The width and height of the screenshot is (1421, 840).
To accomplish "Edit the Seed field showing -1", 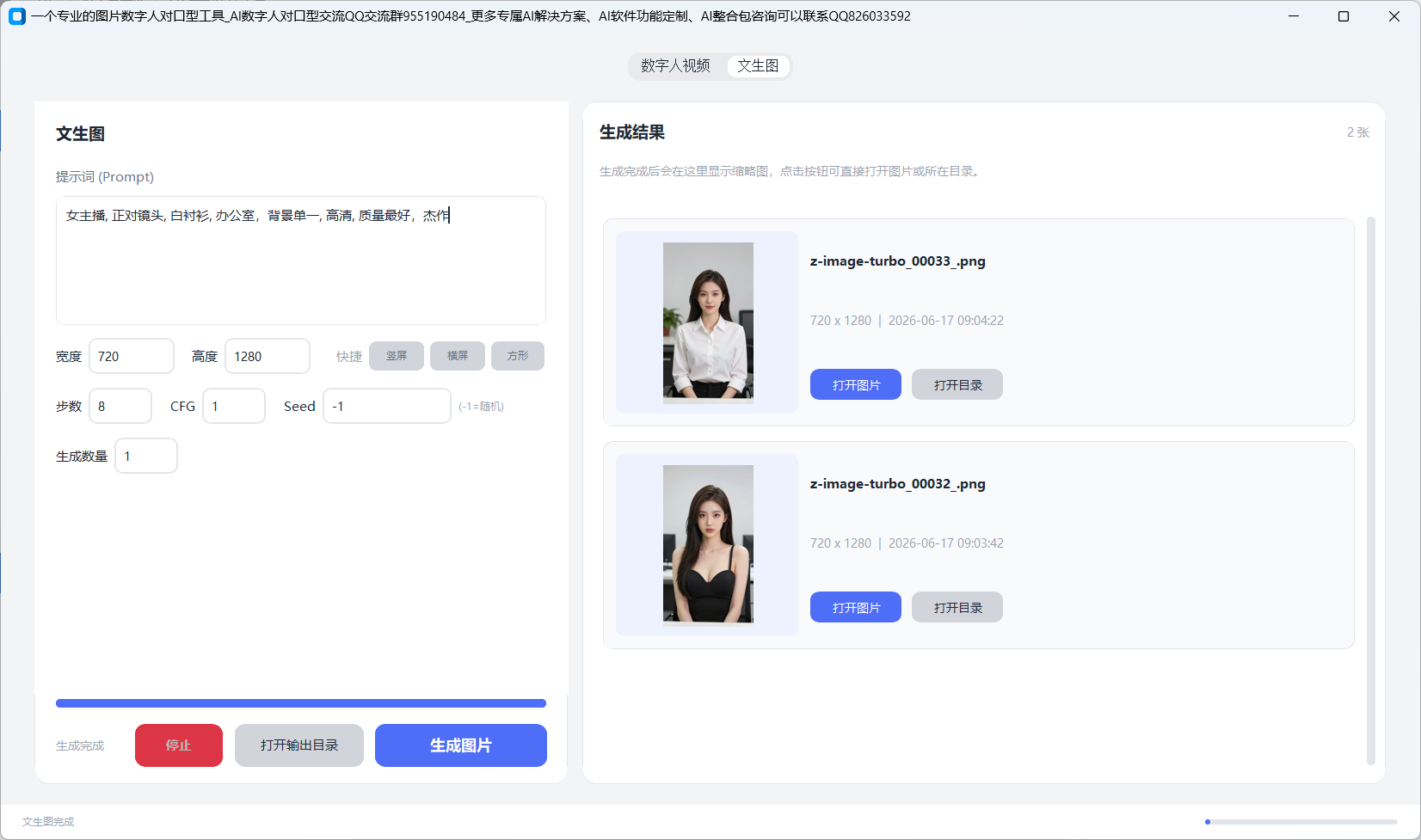I will click(x=387, y=406).
